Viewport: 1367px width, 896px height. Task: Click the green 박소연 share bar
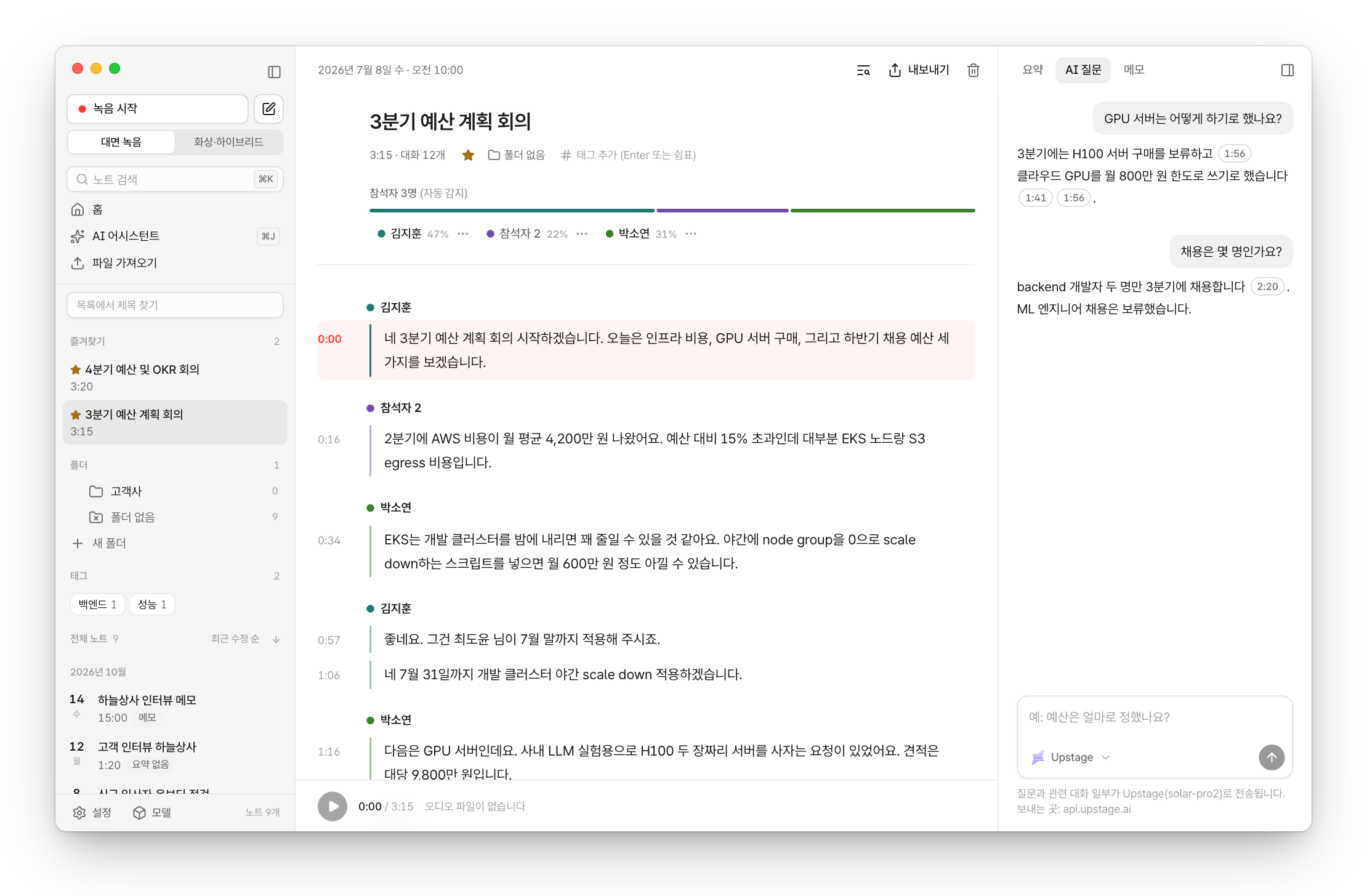(883, 211)
